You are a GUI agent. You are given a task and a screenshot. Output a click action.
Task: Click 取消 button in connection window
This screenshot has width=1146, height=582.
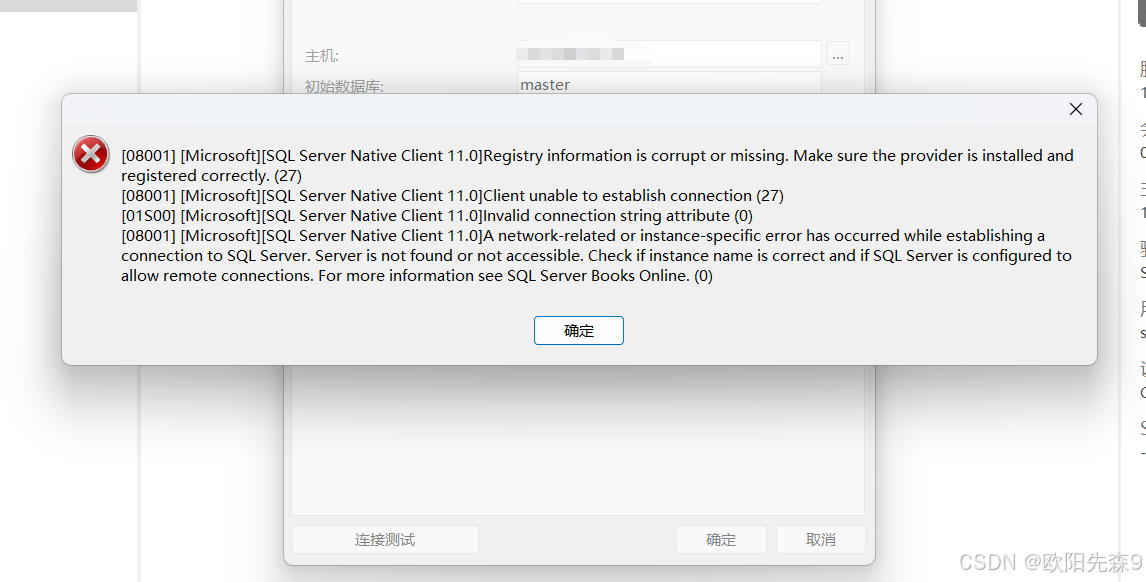(820, 540)
